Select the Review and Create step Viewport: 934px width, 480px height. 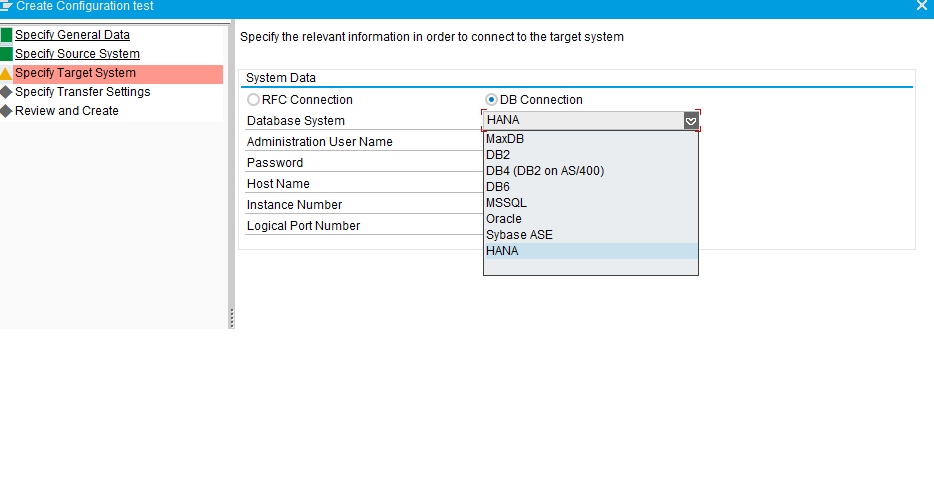[67, 111]
